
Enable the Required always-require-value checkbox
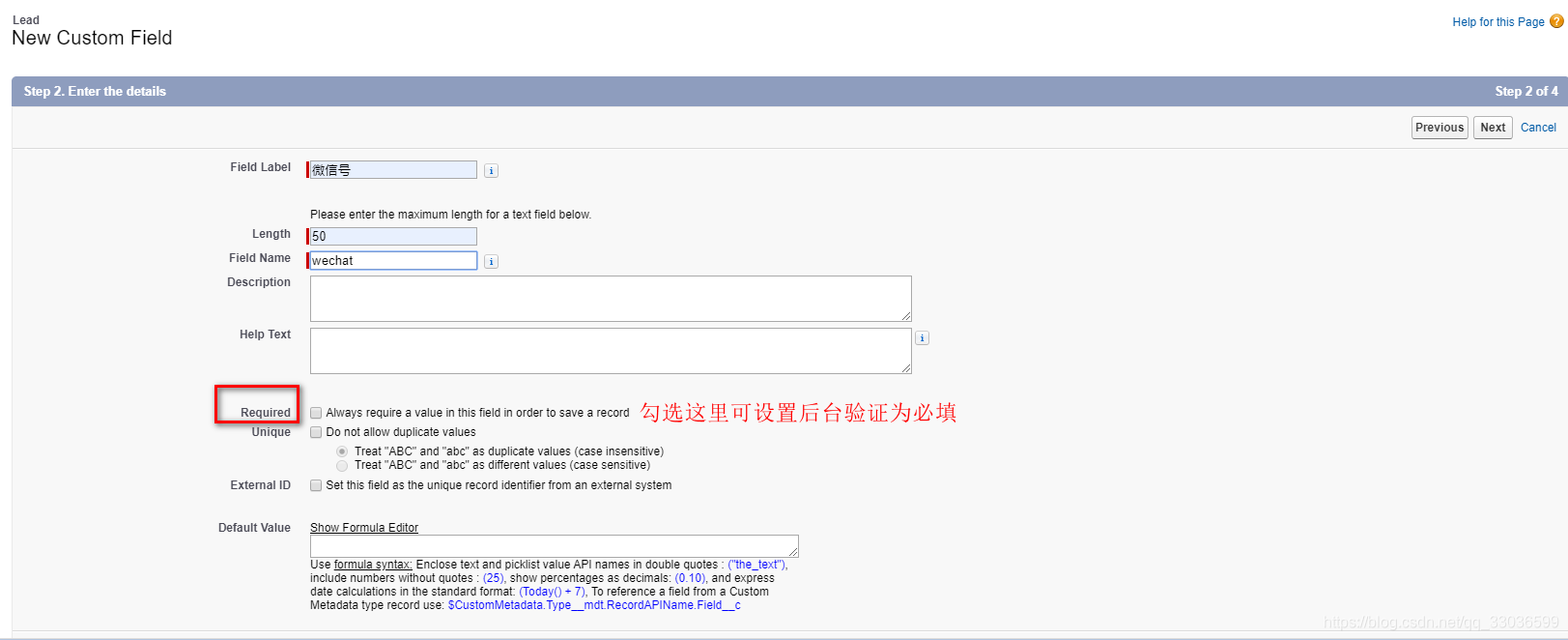tap(316, 413)
